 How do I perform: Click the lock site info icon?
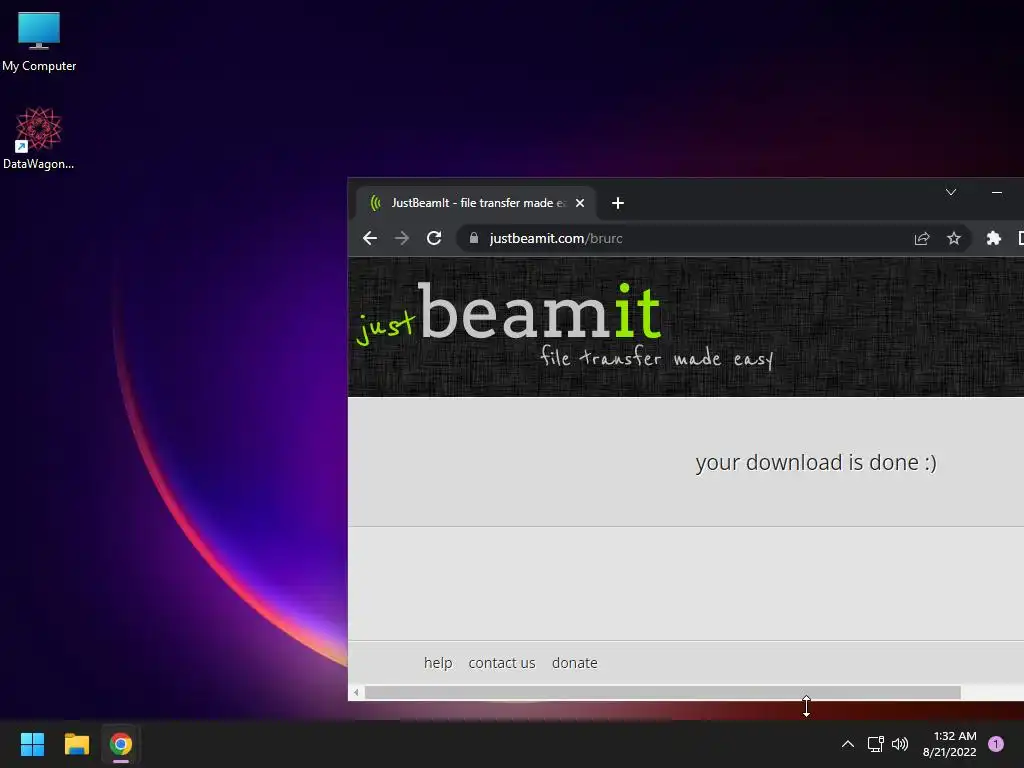coord(474,238)
